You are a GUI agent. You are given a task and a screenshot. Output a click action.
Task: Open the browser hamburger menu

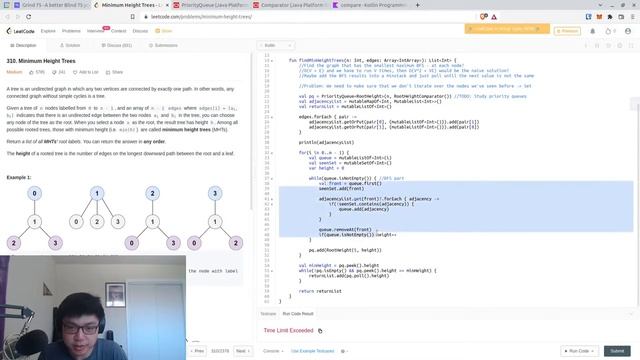pos(632,17)
